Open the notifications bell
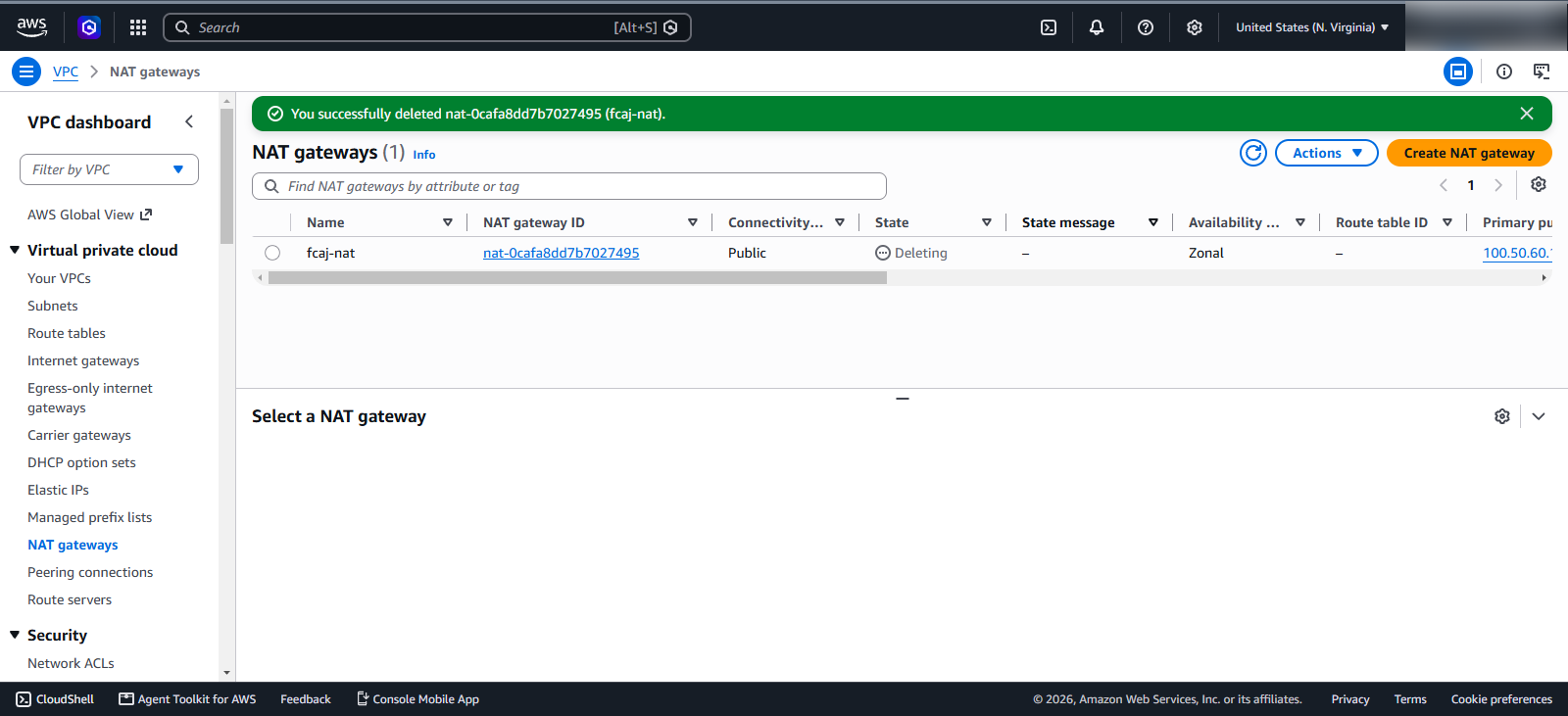The height and width of the screenshot is (716, 1568). 1097,27
